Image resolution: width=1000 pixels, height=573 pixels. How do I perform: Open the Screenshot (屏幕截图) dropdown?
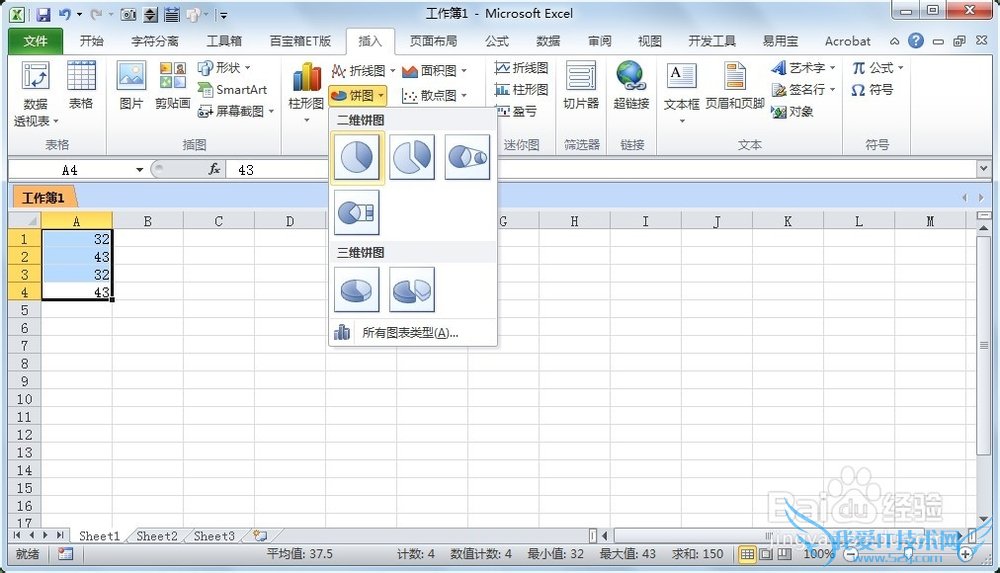click(x=236, y=112)
